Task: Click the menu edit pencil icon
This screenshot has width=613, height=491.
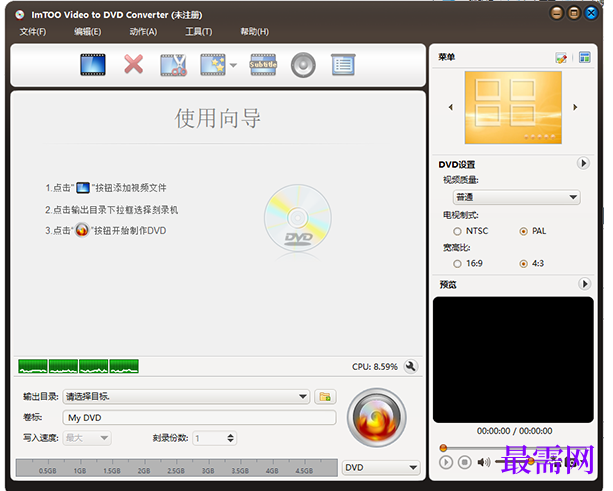Action: [x=561, y=58]
